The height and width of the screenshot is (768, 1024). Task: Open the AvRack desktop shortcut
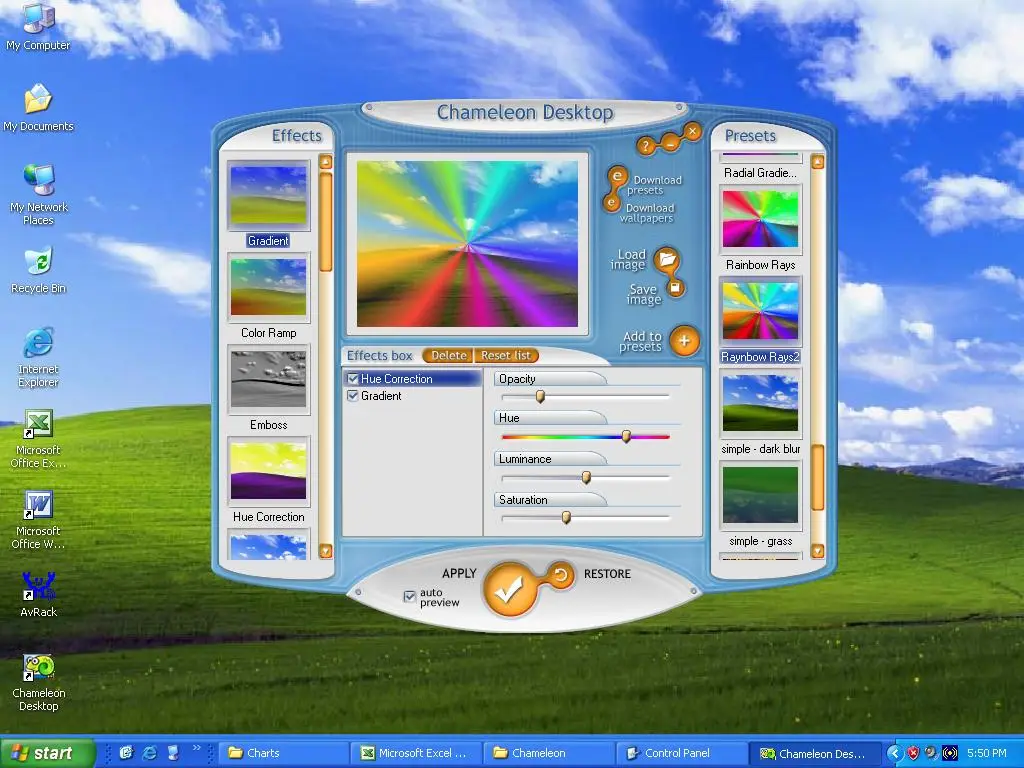tap(38, 594)
